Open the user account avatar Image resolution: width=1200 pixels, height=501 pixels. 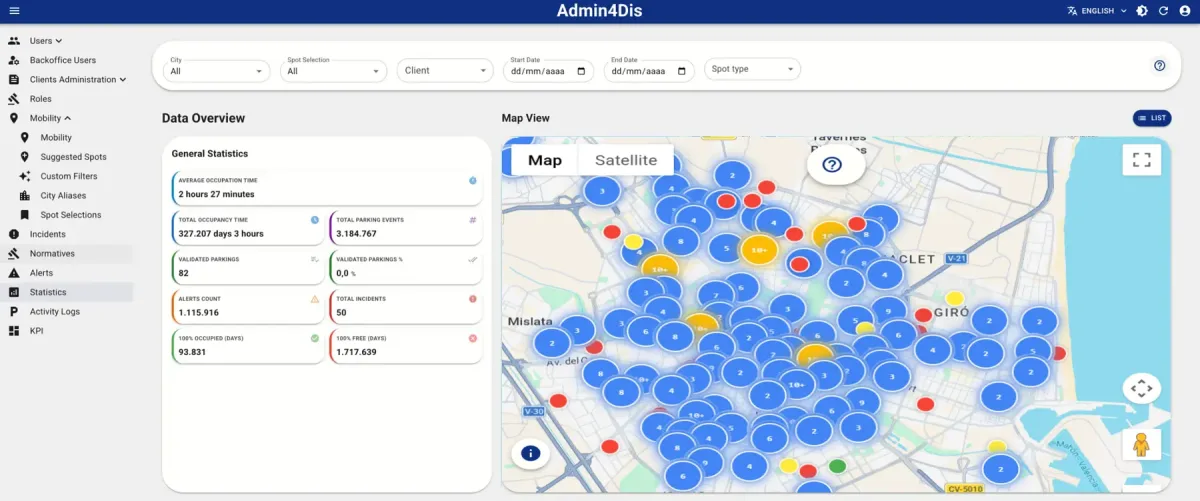pyautogui.click(x=1185, y=11)
